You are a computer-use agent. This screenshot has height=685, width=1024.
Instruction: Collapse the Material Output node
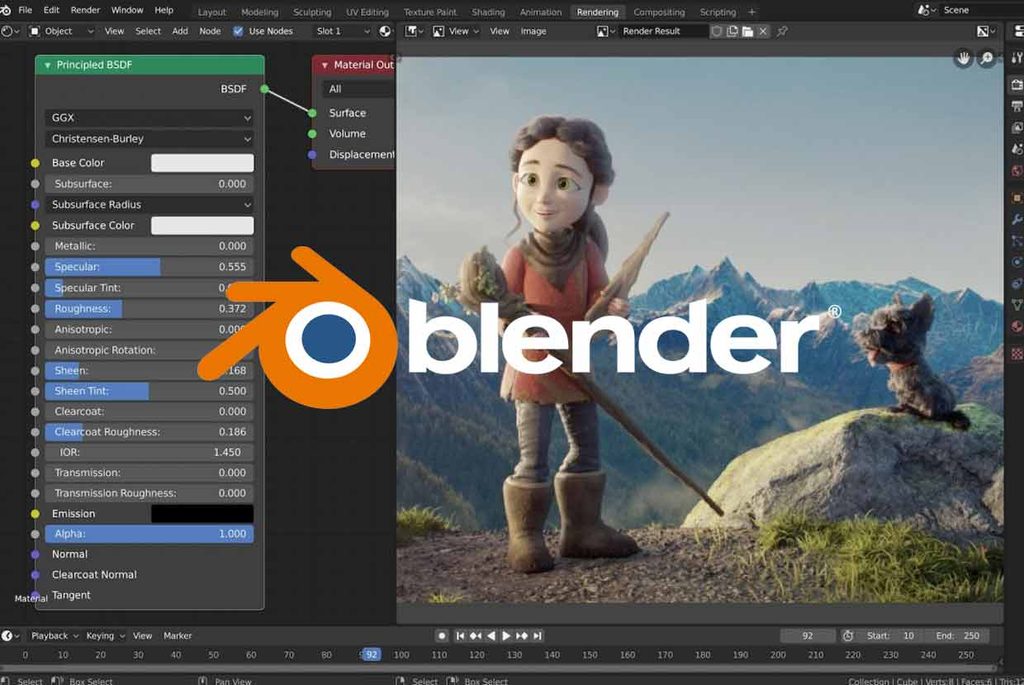click(325, 65)
